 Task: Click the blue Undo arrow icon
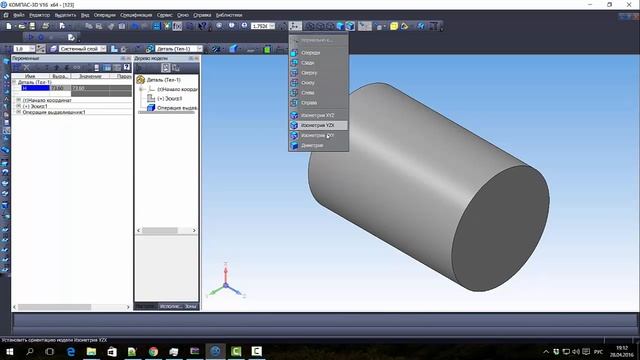[x=135, y=26]
